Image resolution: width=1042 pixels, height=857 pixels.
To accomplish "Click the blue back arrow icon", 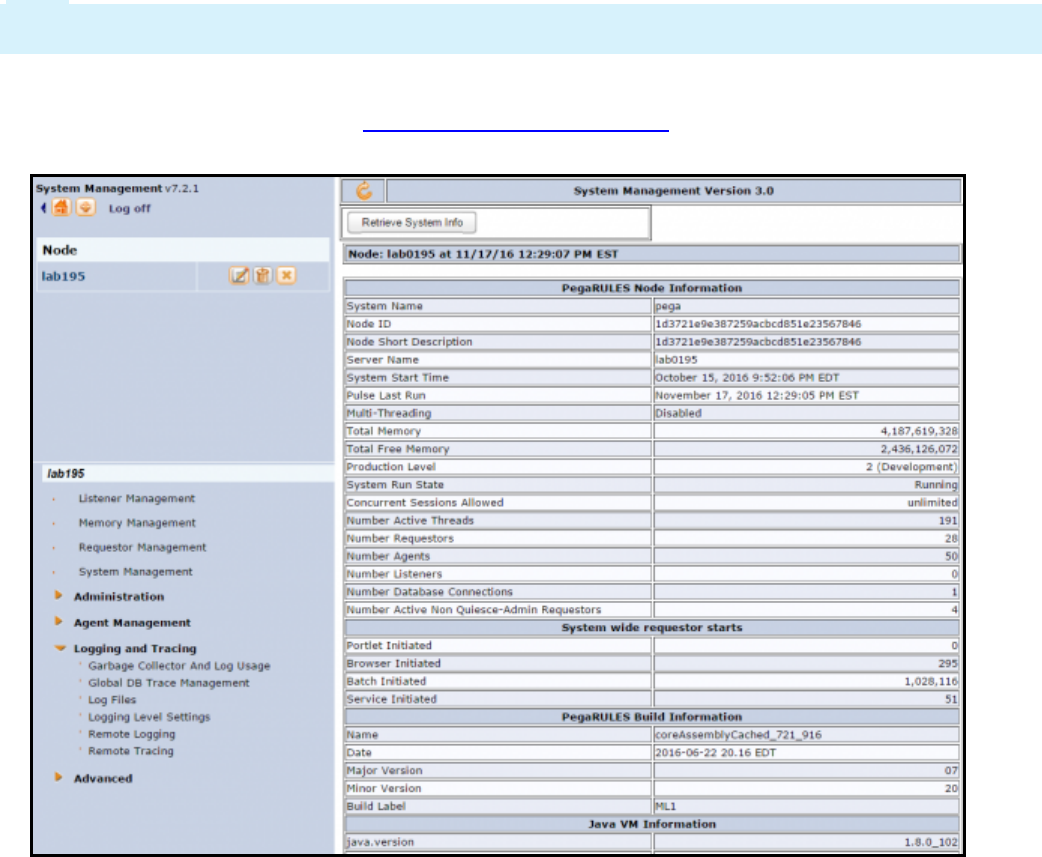I will tap(43, 208).
